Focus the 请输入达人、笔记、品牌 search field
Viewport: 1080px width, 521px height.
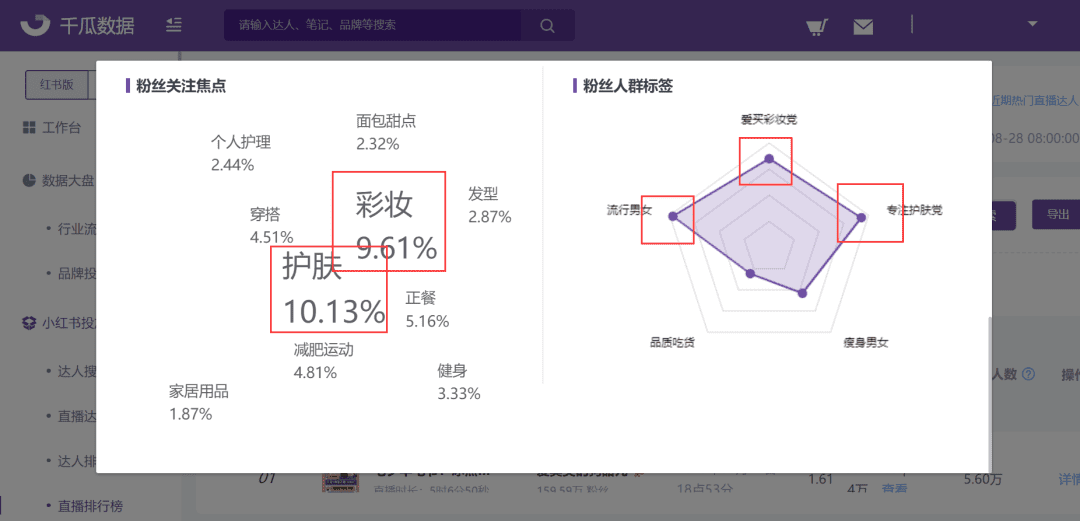[x=372, y=25]
